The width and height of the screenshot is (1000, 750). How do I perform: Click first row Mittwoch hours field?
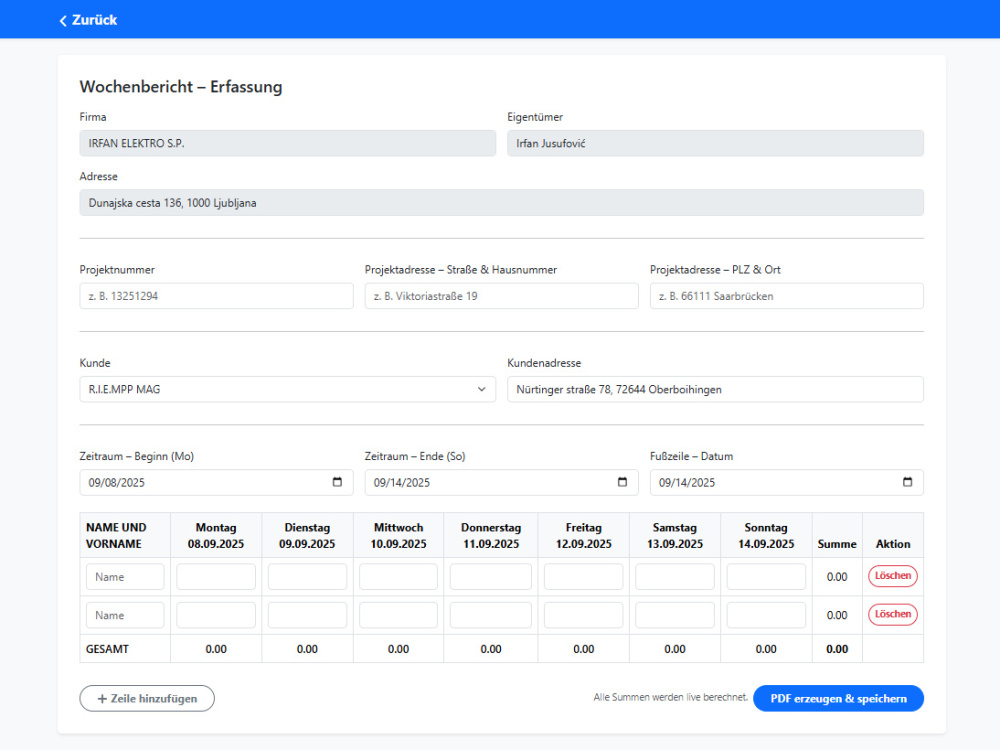(x=399, y=577)
